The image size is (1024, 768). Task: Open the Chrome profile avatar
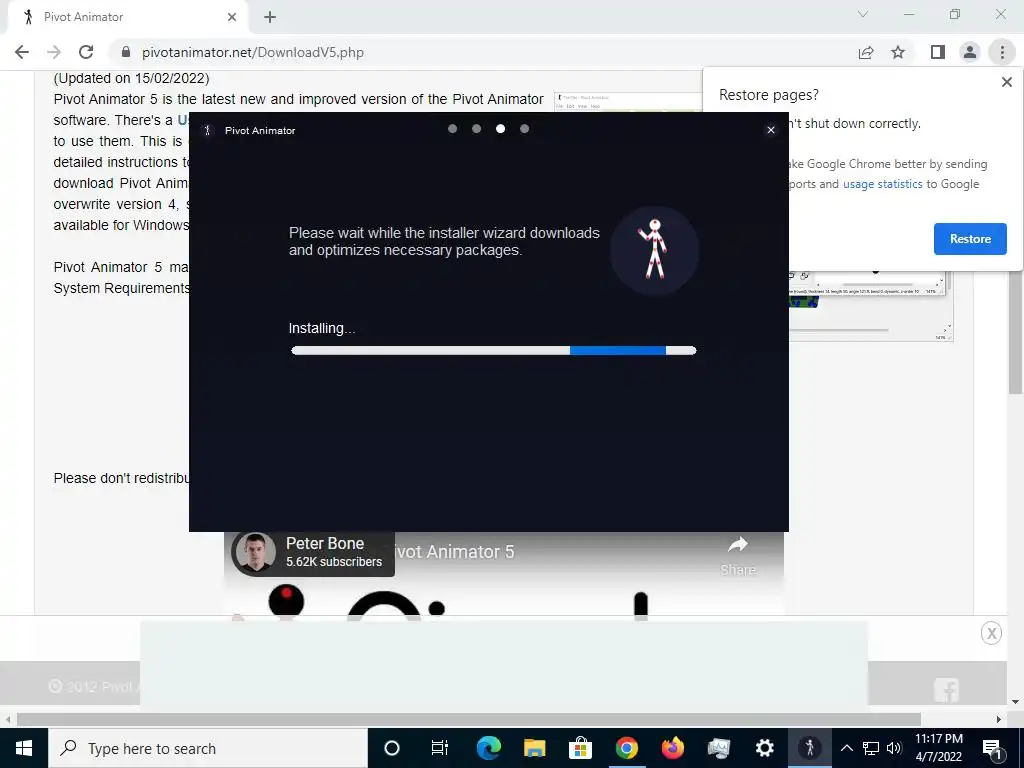pos(970,52)
